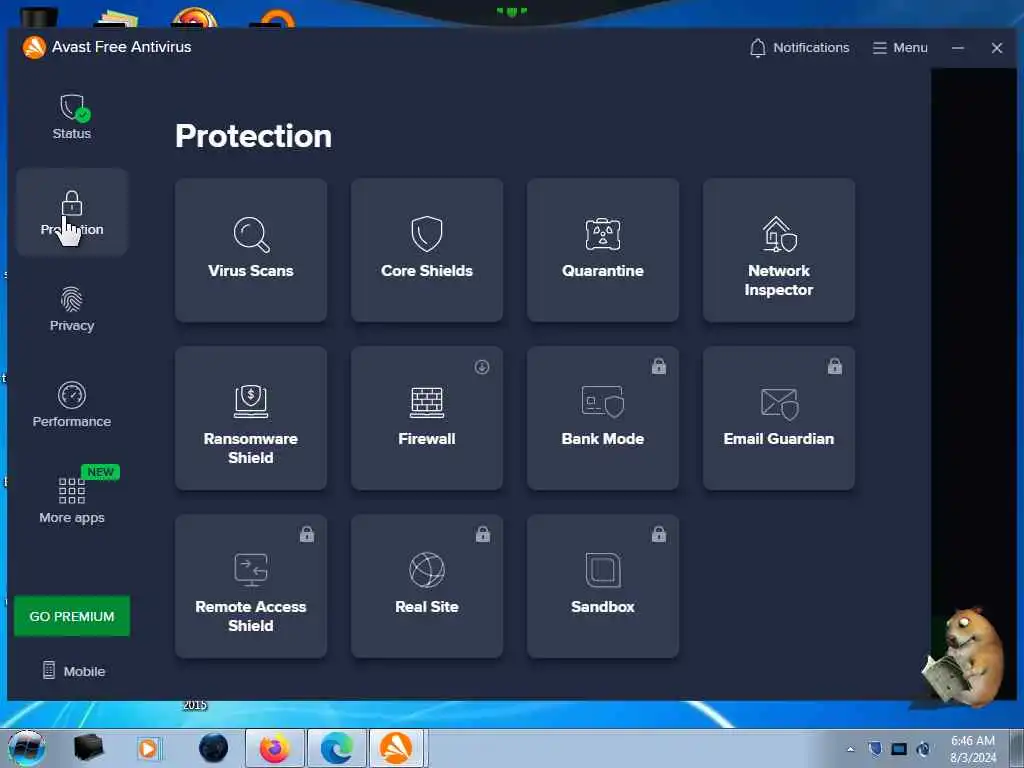Minimize the Avast window
Image resolution: width=1024 pixels, height=768 pixels.
(958, 48)
